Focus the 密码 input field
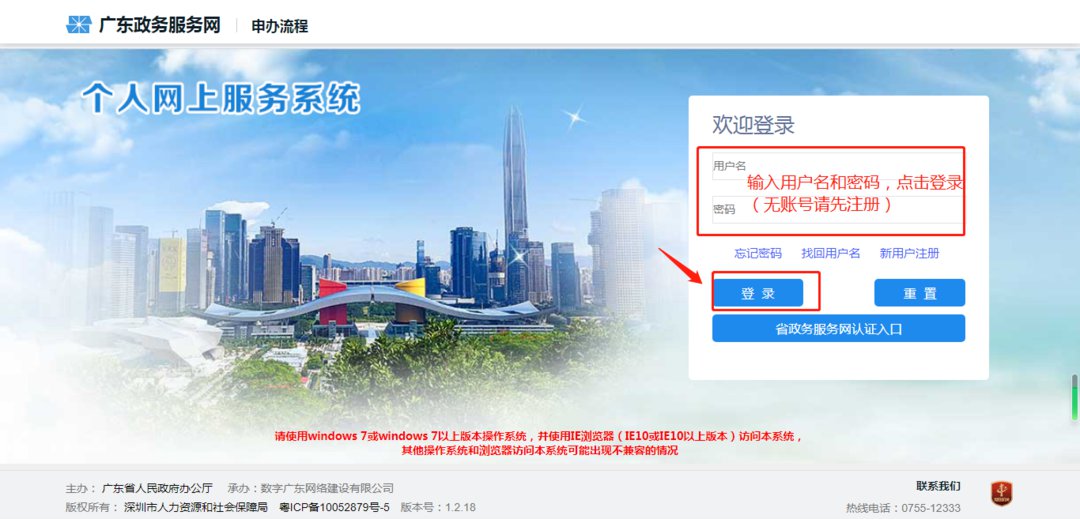This screenshot has height=519, width=1080. point(837,209)
